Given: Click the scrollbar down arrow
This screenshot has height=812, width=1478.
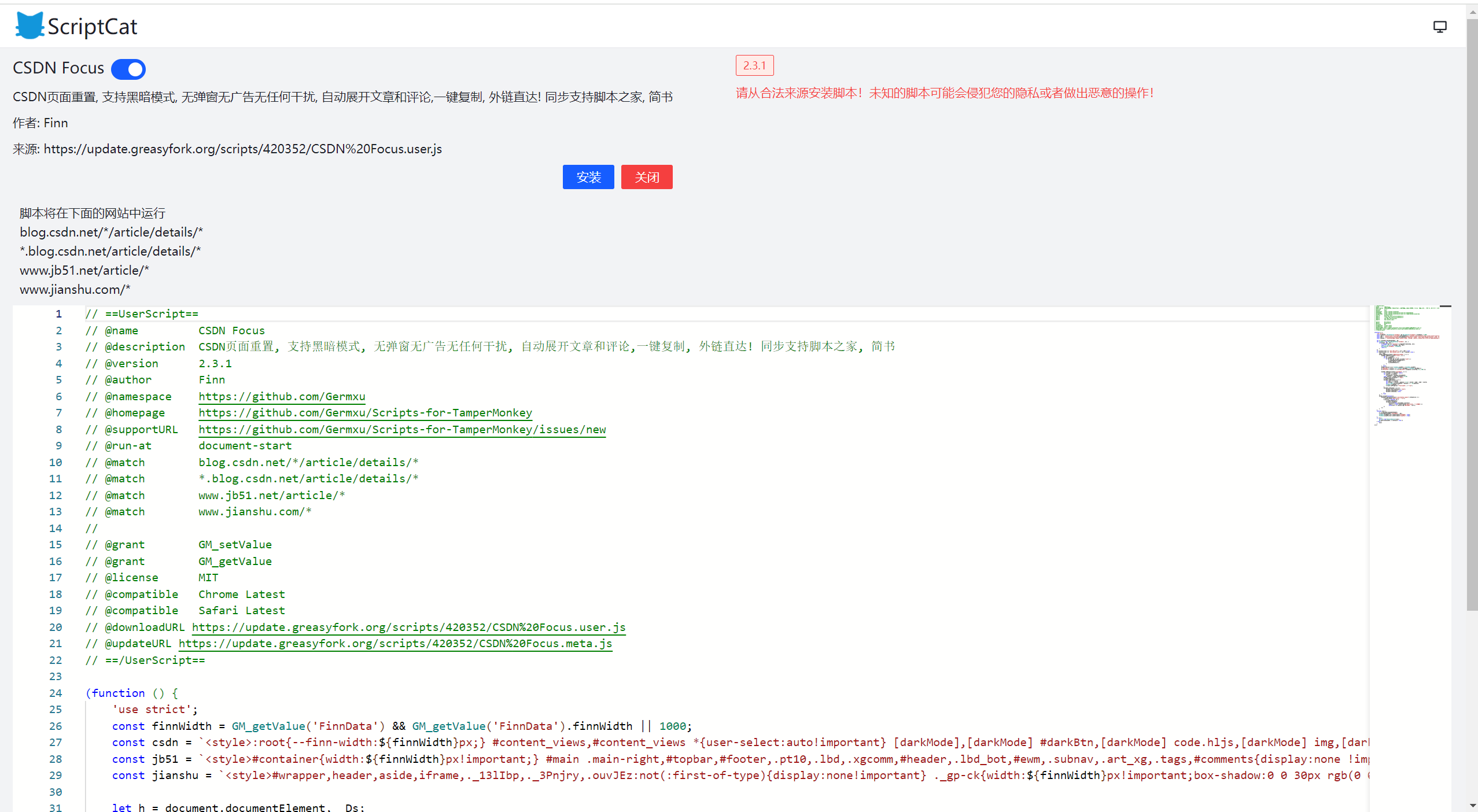Looking at the screenshot, I should point(1472,806).
